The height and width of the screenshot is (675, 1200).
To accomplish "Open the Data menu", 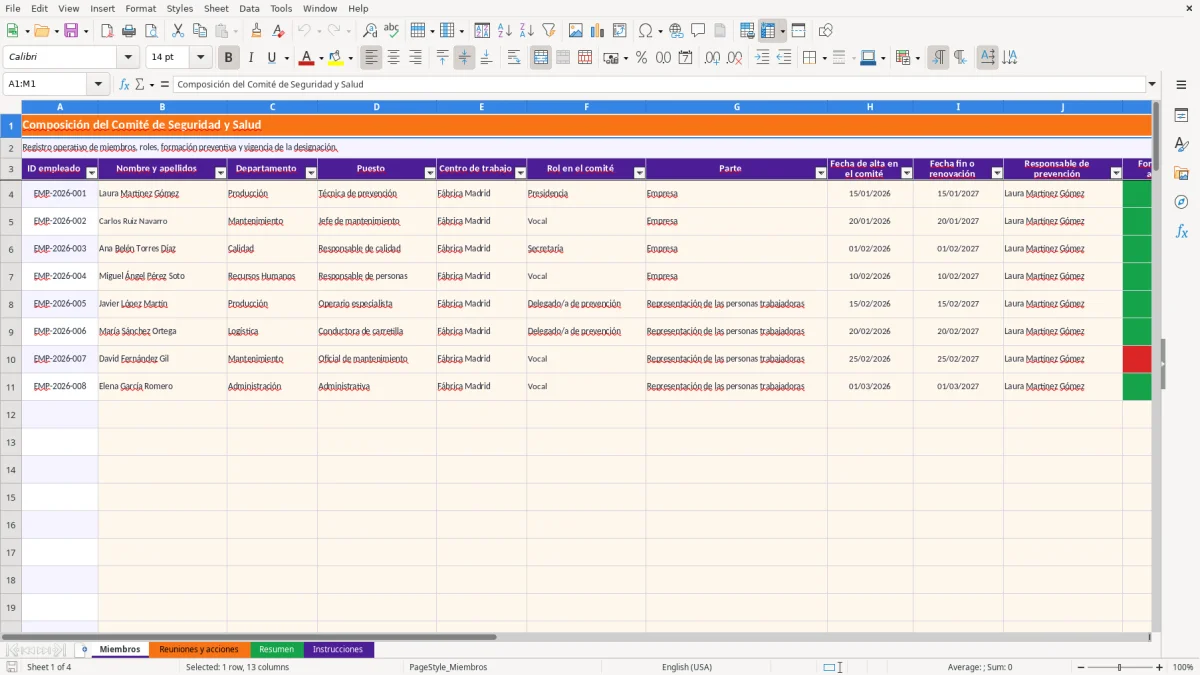I will coord(249,8).
